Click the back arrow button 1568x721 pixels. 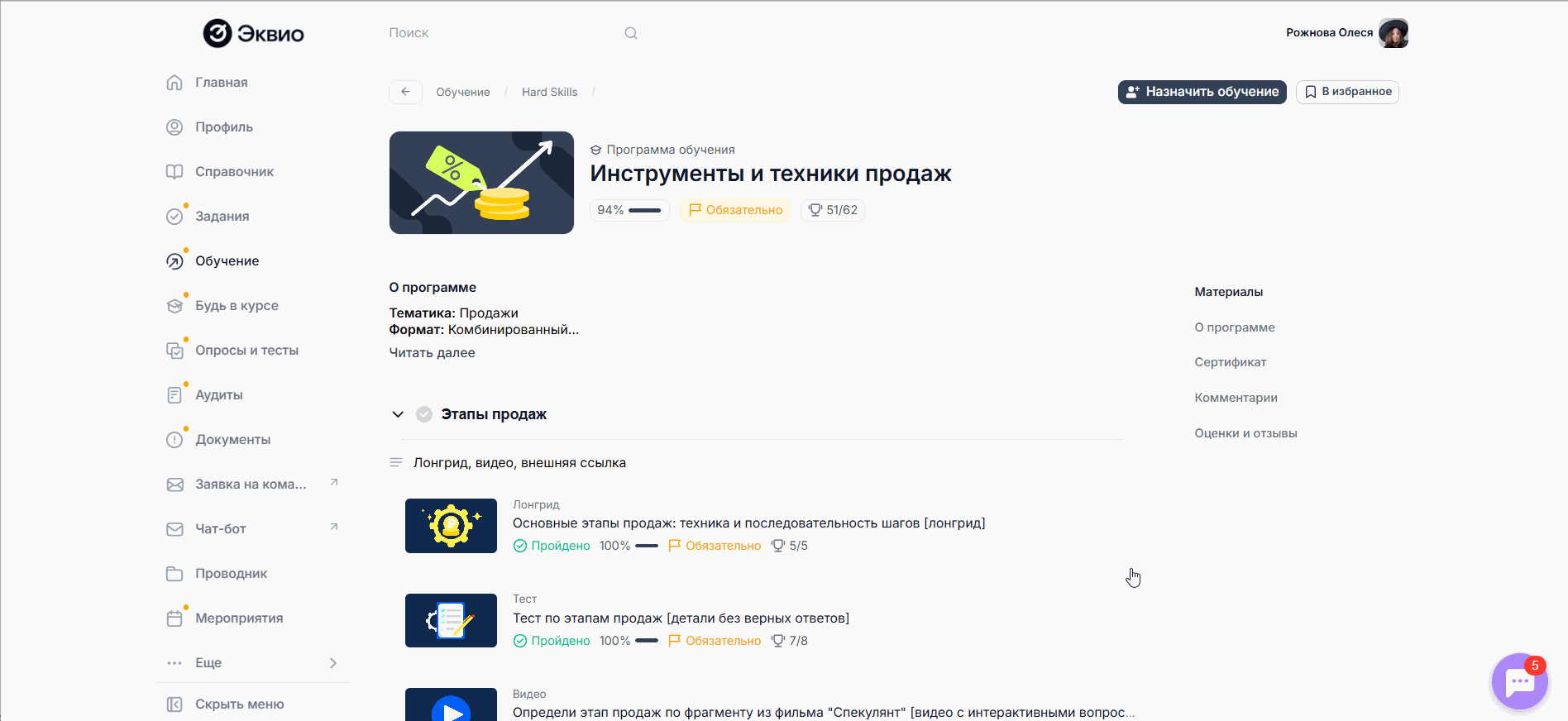[405, 92]
